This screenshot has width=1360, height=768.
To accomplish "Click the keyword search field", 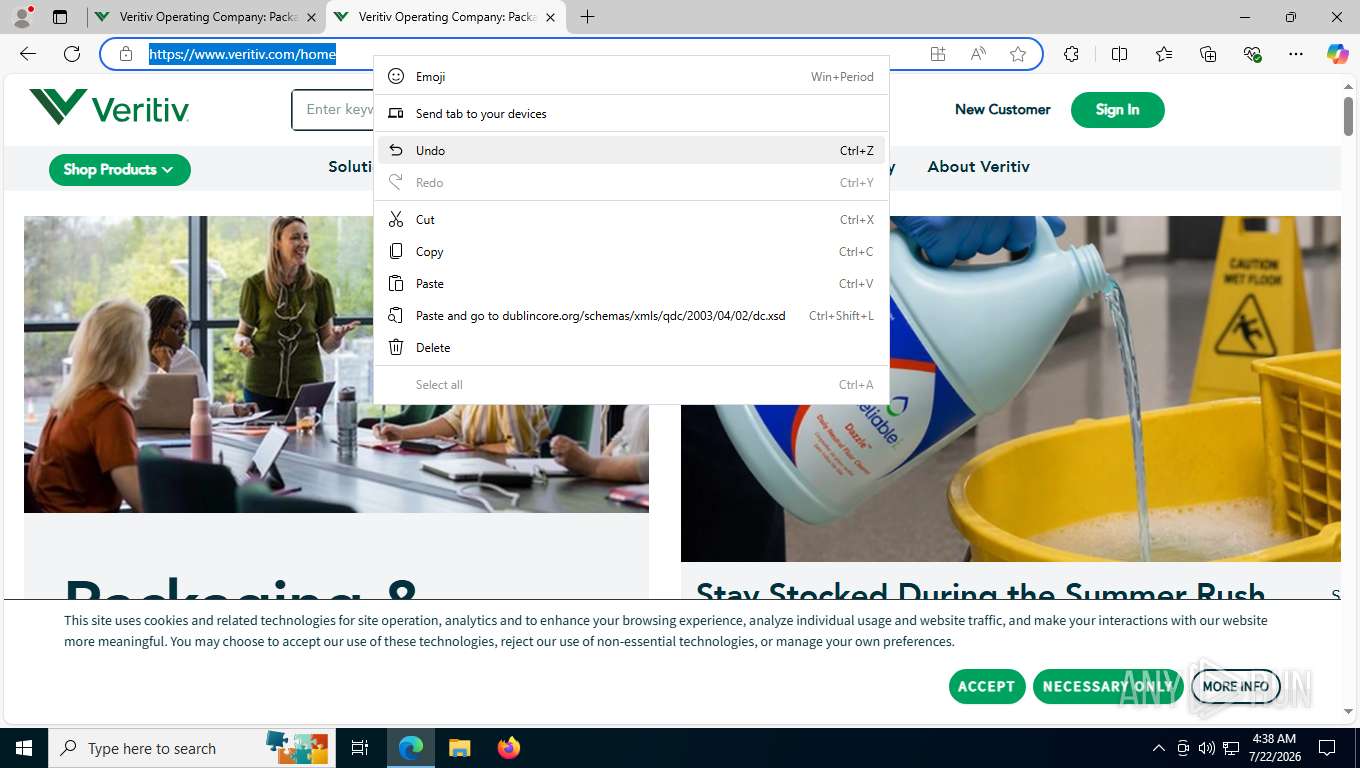I will tap(333, 110).
